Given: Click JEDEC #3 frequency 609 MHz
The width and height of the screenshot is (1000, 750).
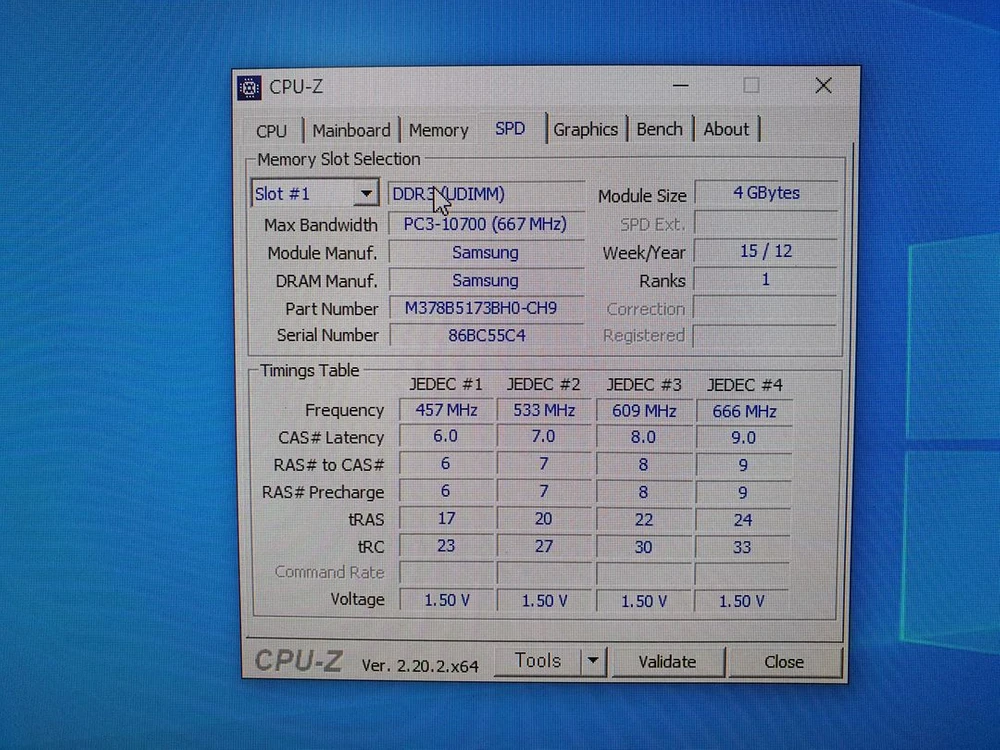Looking at the screenshot, I should point(643,411).
